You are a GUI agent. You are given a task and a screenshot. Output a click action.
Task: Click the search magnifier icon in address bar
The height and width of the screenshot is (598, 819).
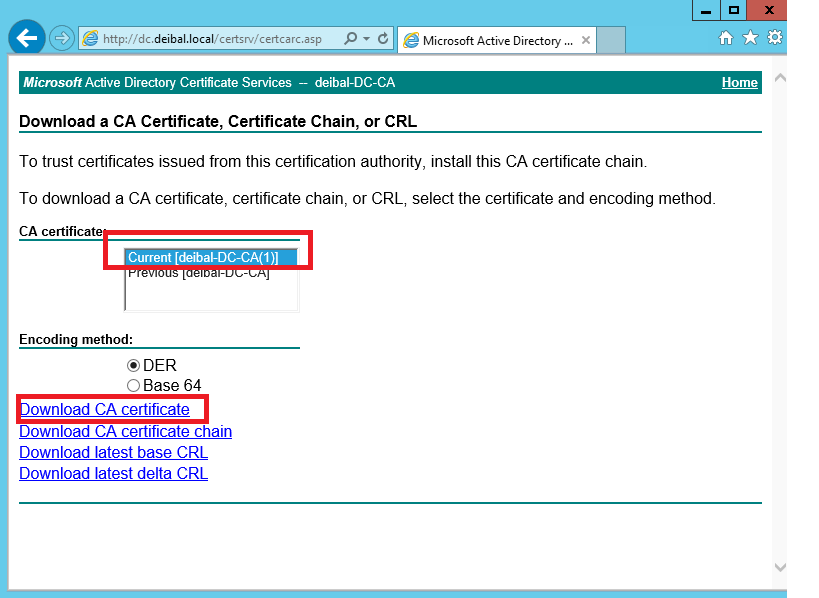point(350,39)
